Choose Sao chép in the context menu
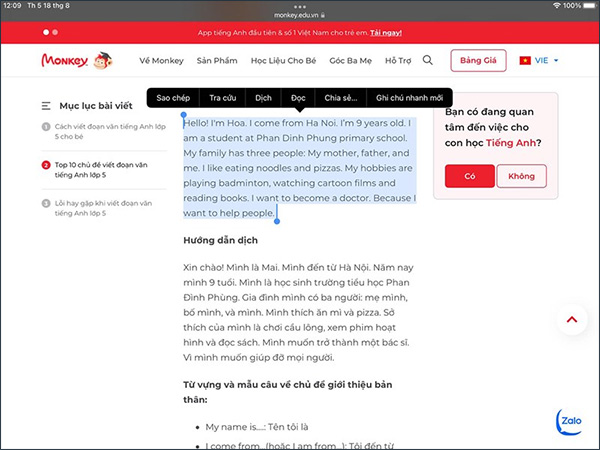This screenshot has height=450, width=600. click(x=173, y=98)
